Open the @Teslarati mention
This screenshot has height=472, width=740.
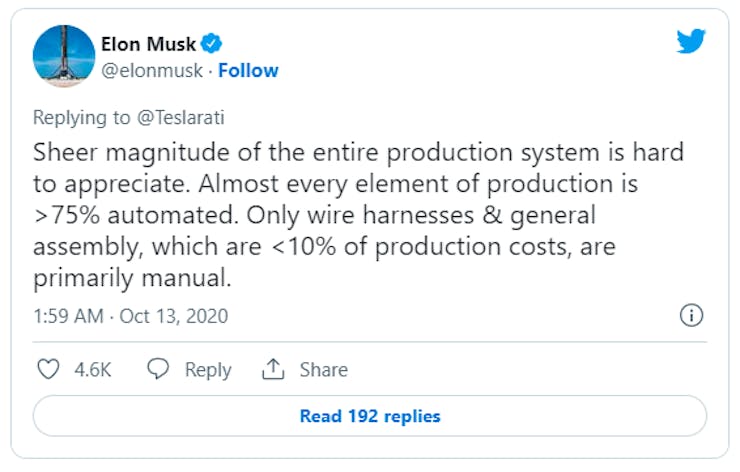tap(178, 117)
